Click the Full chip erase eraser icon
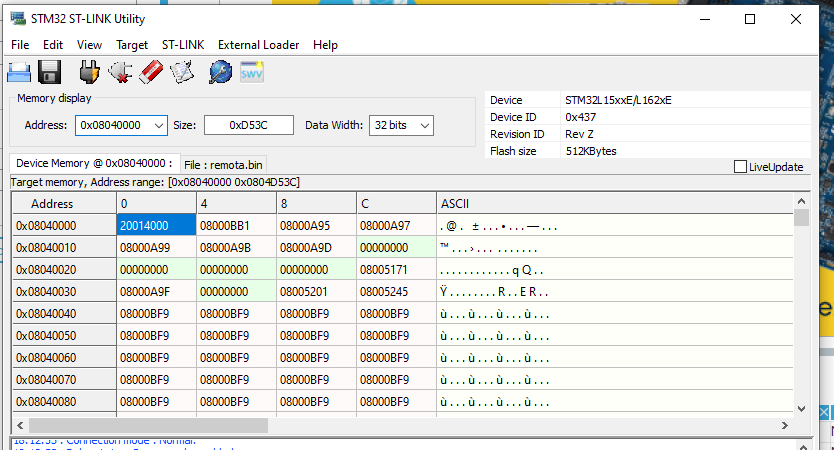 pyautogui.click(x=151, y=72)
